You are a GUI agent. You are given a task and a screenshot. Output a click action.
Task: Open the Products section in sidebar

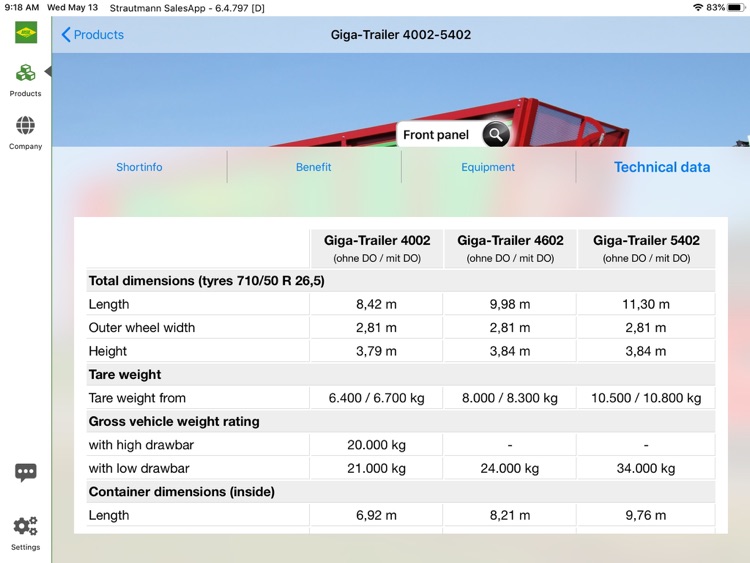point(25,80)
